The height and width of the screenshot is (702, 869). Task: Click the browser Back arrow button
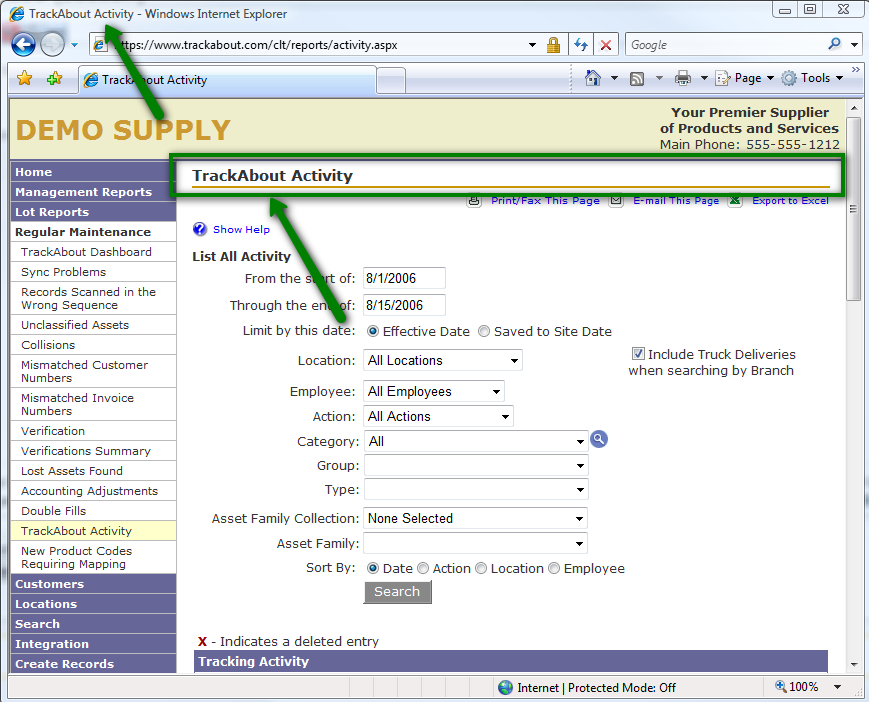[23, 44]
